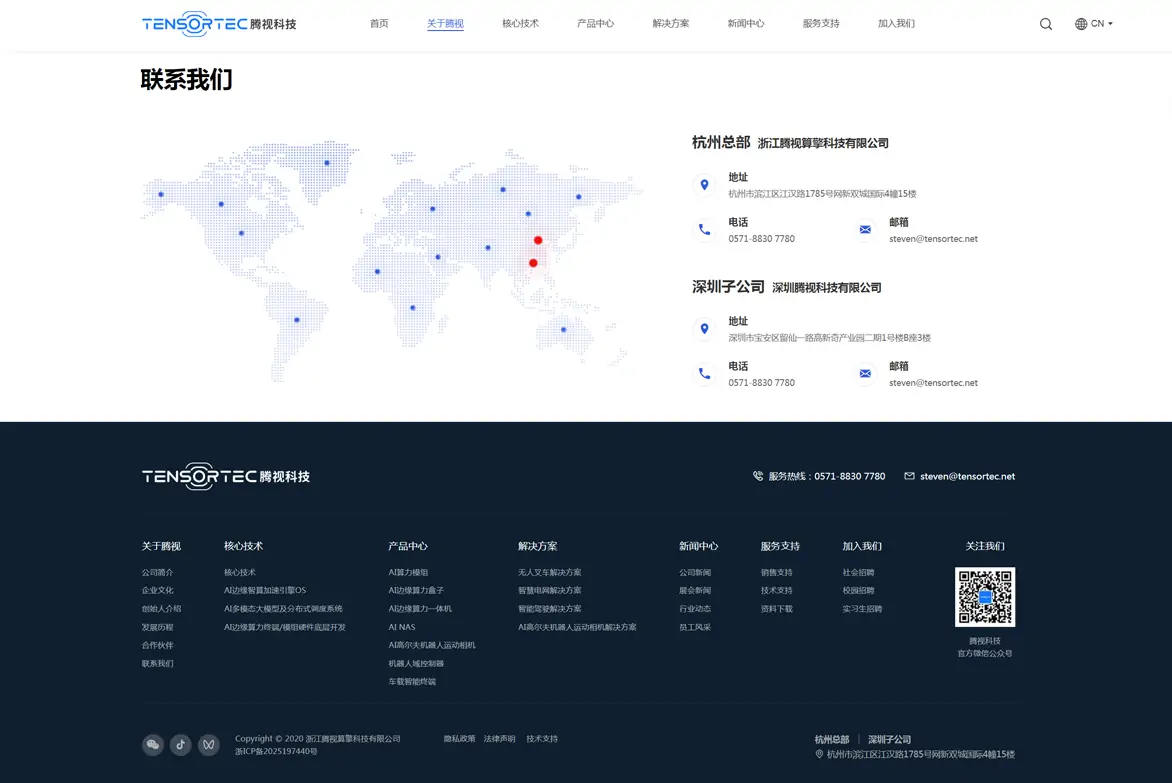
Task: Switch to 深圳子公司 tab in footer
Action: point(889,740)
